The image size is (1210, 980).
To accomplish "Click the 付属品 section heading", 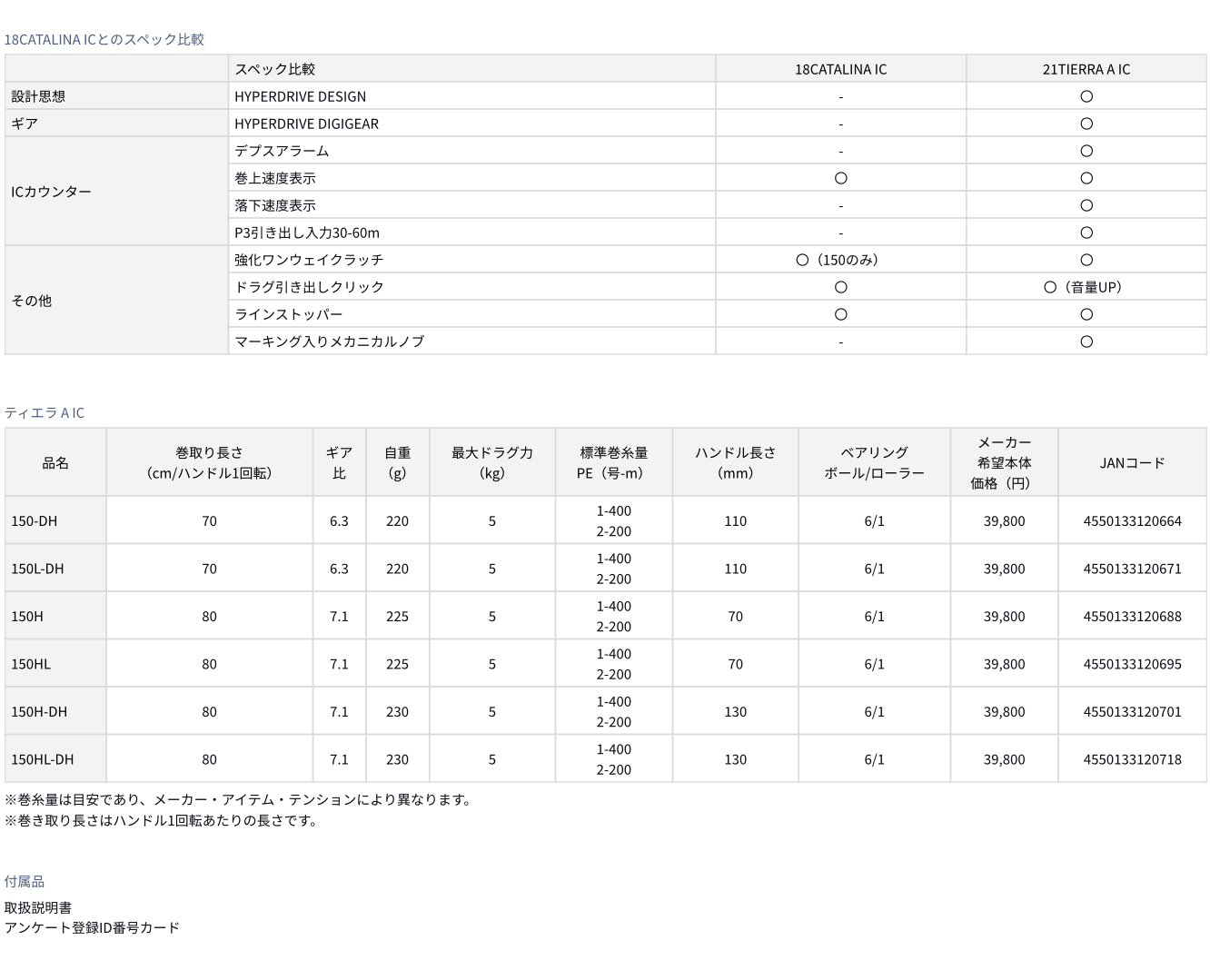I will click(x=25, y=881).
